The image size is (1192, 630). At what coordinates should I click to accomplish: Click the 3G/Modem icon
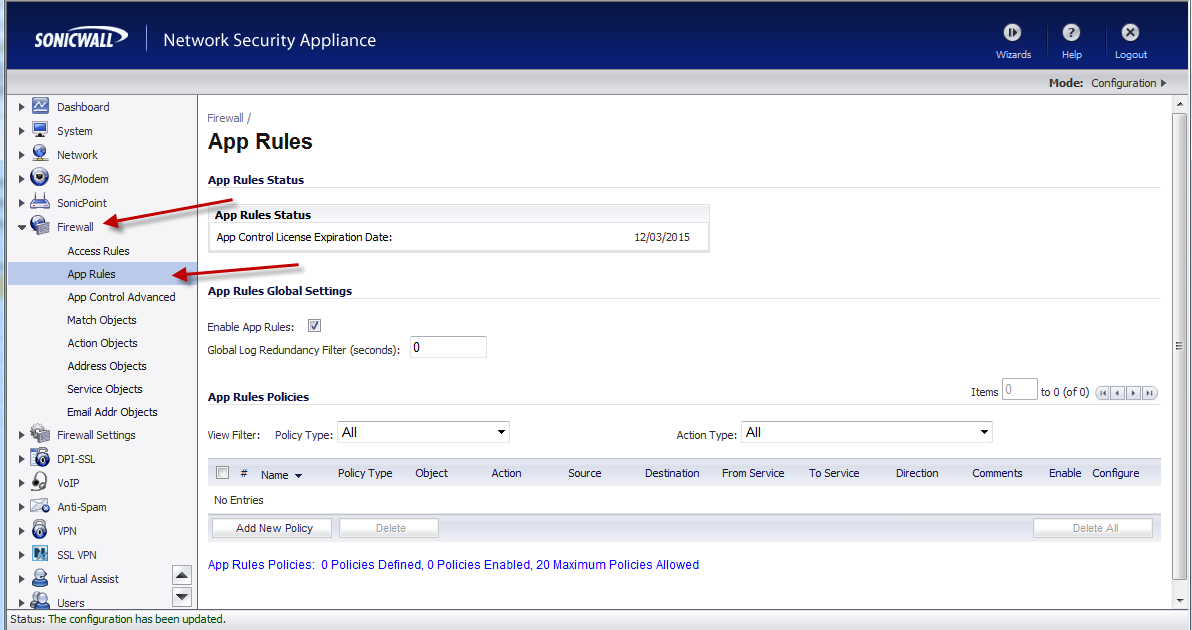(x=40, y=178)
